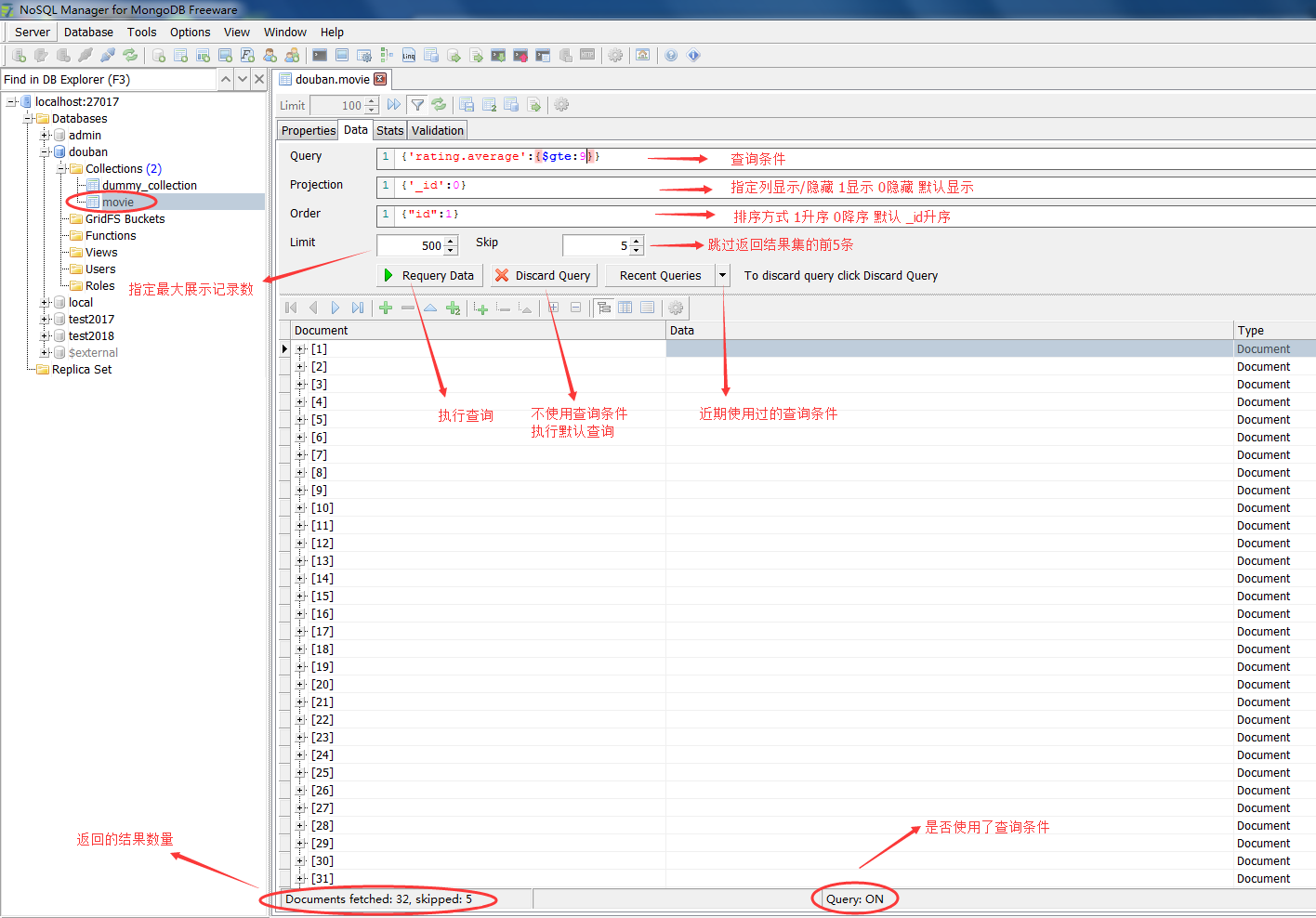
Task: Click the refresh data icon next to filter
Action: click(x=438, y=104)
